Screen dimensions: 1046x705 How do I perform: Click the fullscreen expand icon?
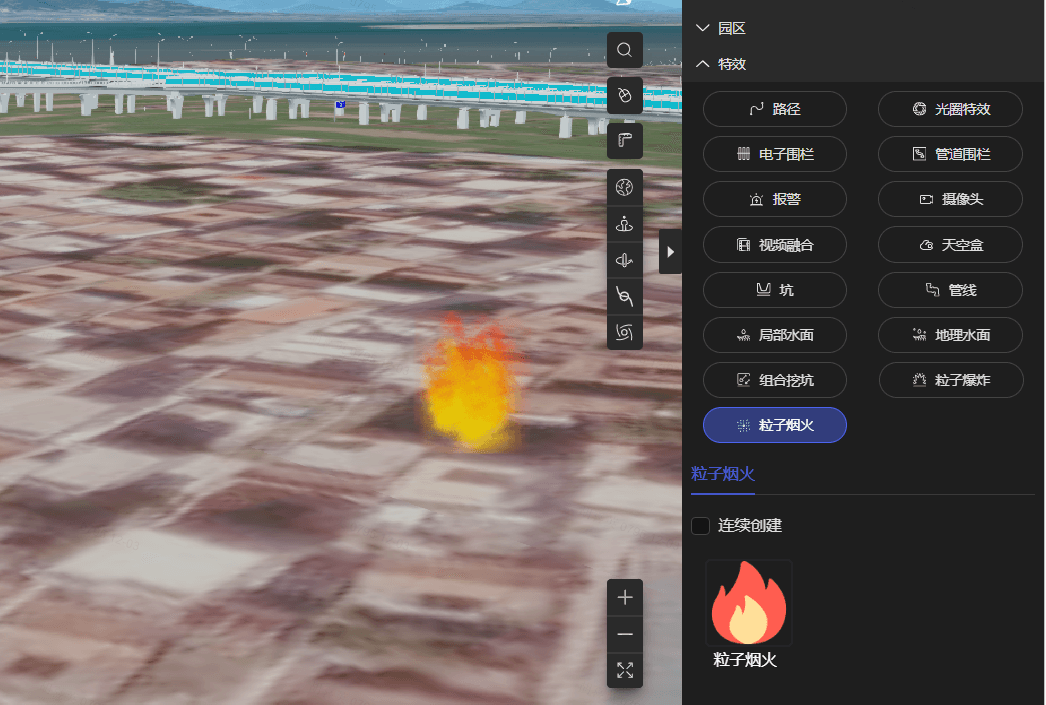click(x=625, y=670)
